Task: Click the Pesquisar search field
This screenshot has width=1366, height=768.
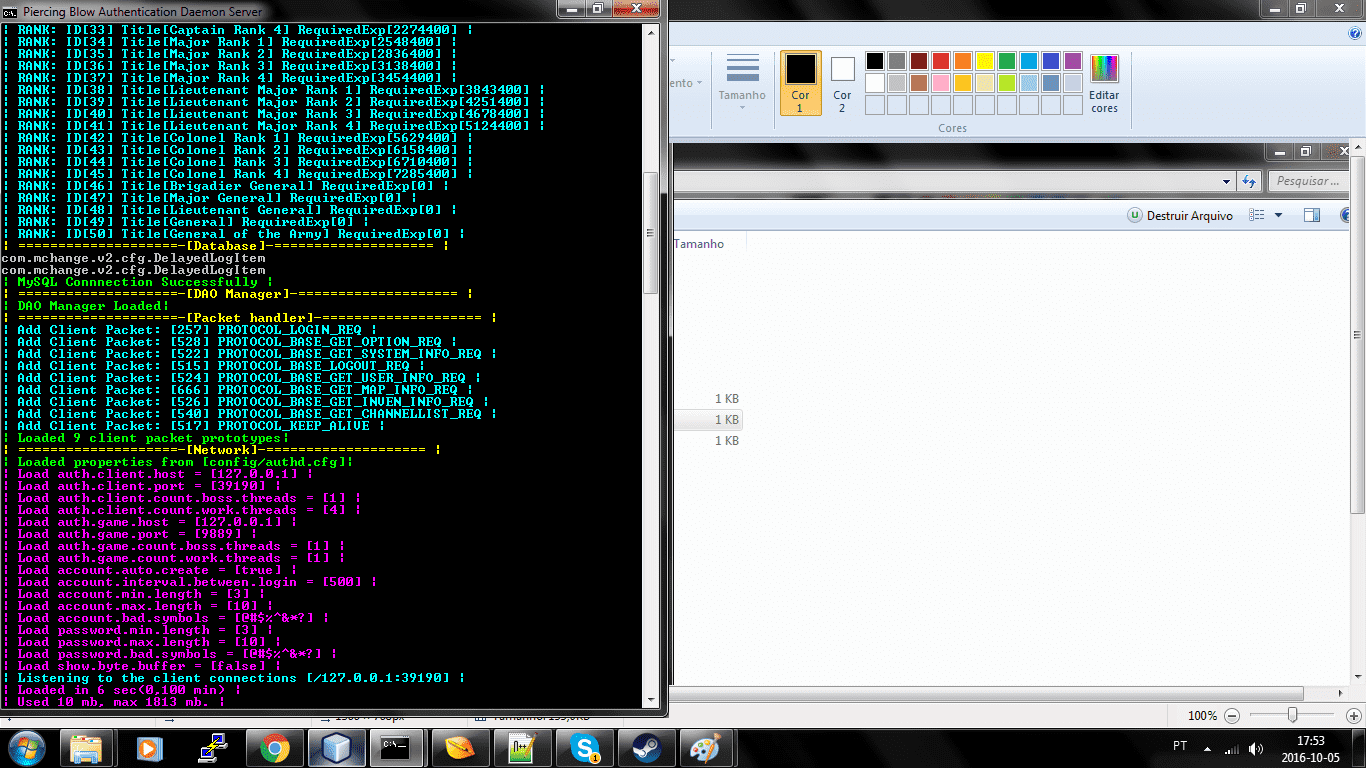Action: (1309, 182)
